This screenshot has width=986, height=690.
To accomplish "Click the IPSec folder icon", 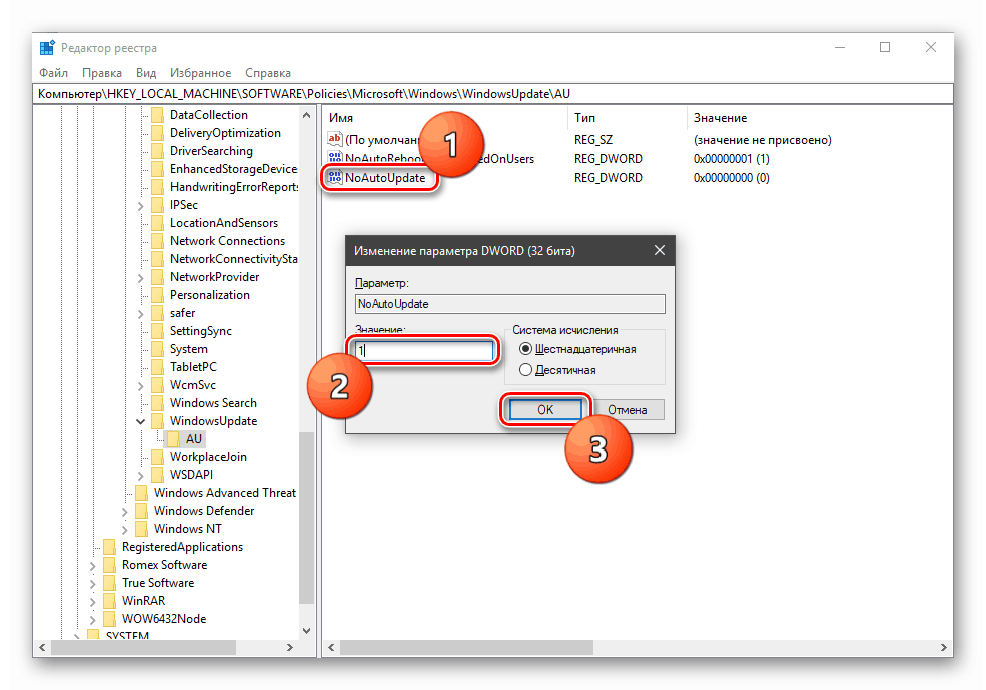I will click(x=158, y=205).
